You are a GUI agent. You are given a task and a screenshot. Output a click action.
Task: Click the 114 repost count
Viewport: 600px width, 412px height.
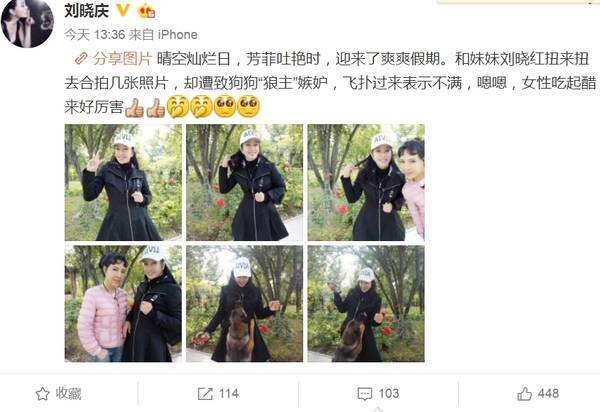tap(229, 394)
